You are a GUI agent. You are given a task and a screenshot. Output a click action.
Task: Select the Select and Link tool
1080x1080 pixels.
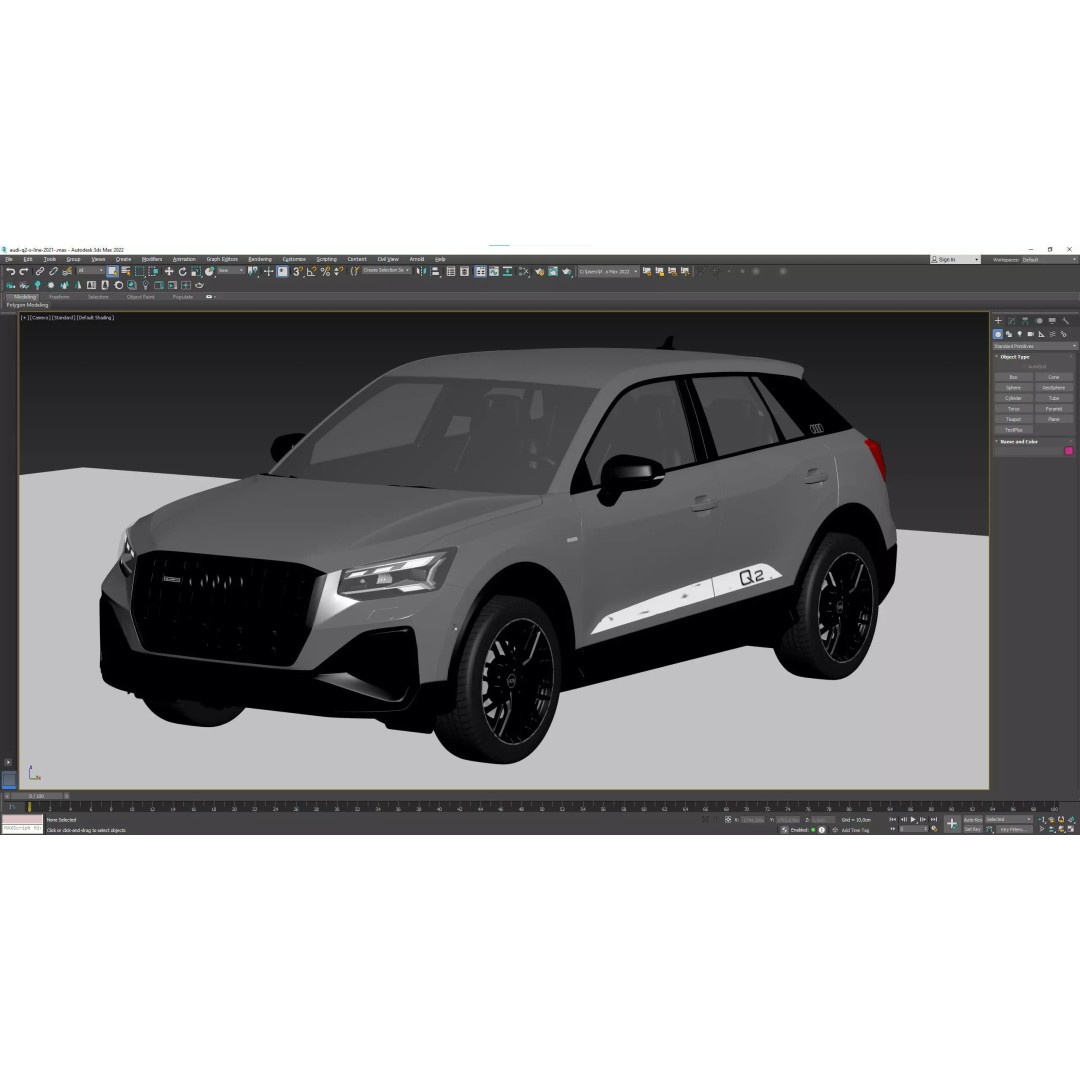click(x=40, y=272)
